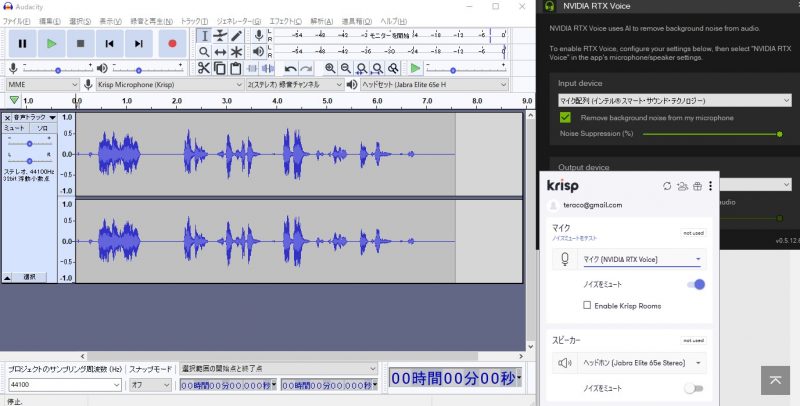The width and height of the screenshot is (800, 406).
Task: Open the Krisp gift icon
Action: pos(697,186)
